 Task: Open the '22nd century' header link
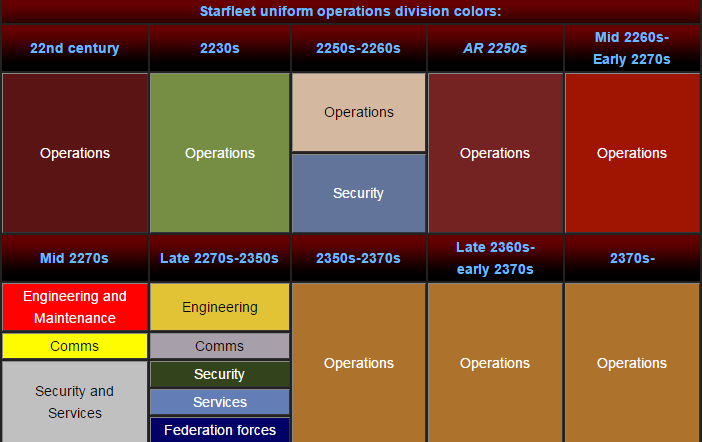tap(75, 48)
